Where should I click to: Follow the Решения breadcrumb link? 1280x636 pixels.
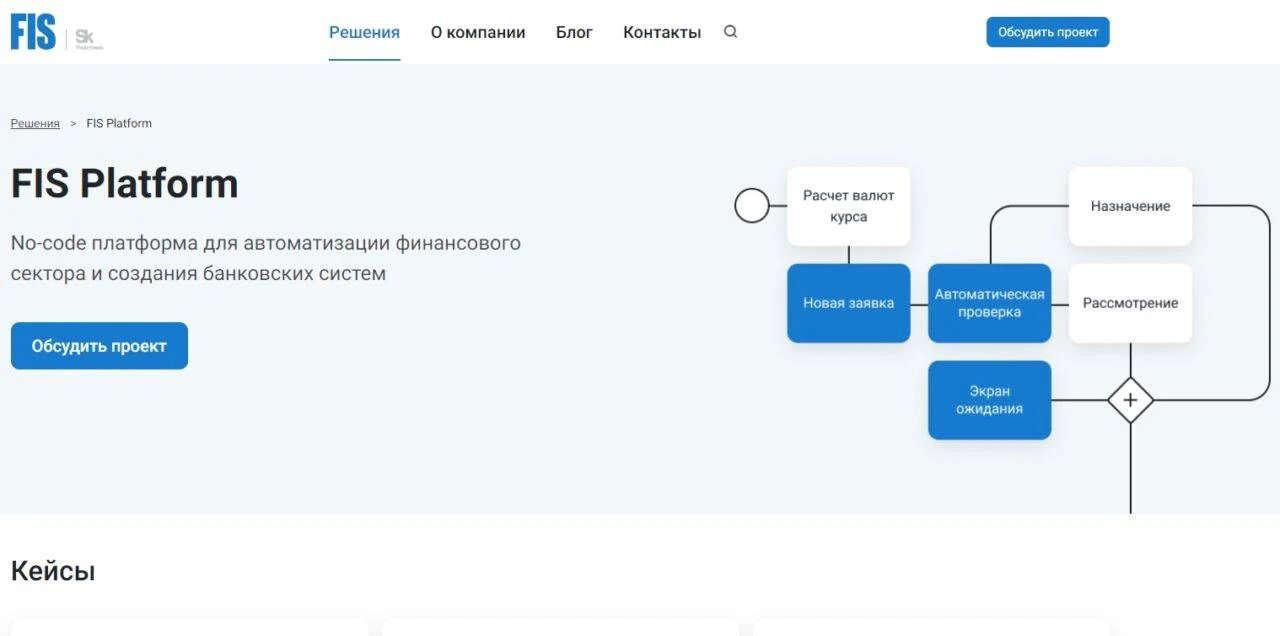[35, 123]
